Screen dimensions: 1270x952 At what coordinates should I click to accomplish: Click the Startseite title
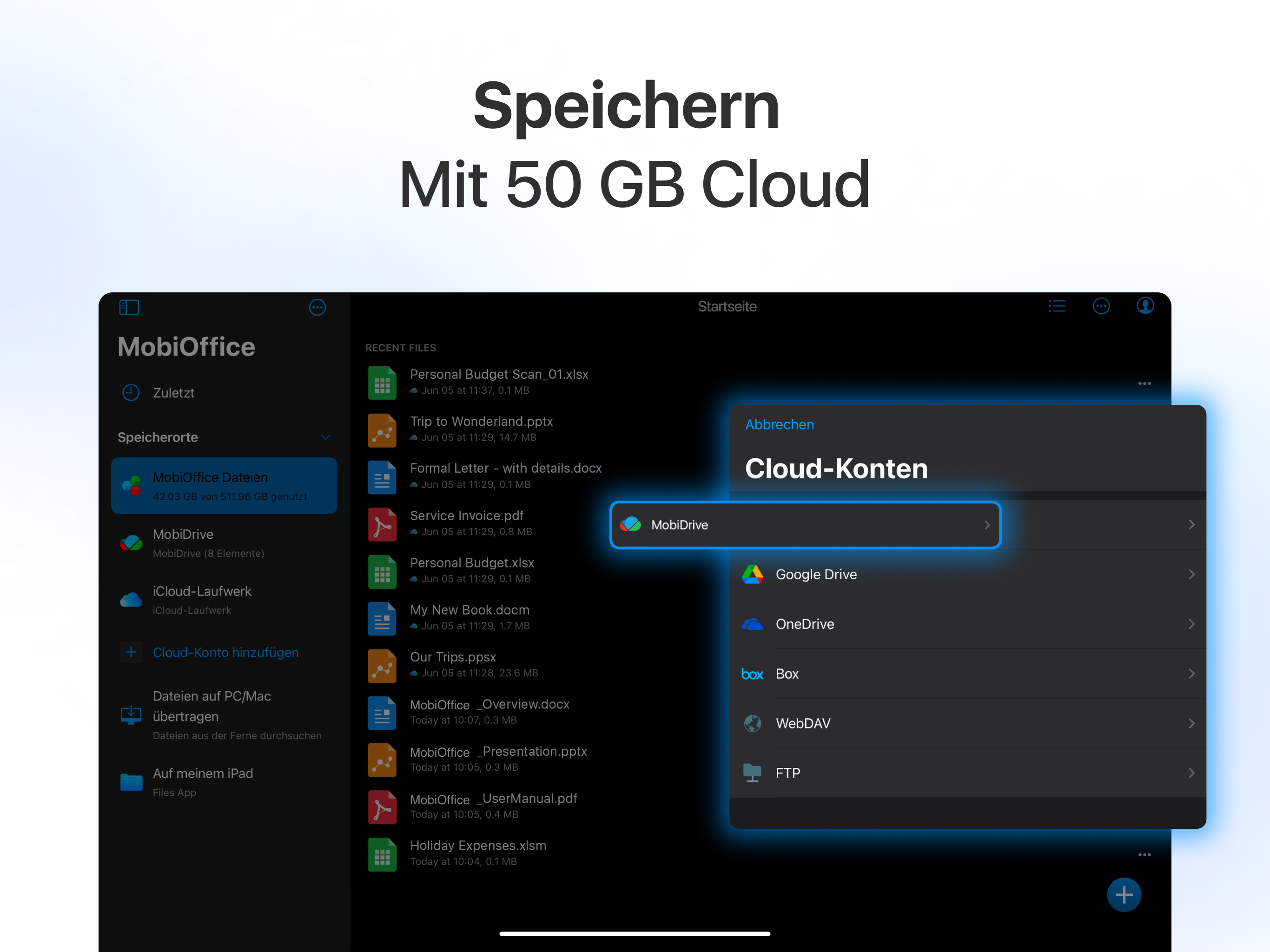(727, 307)
